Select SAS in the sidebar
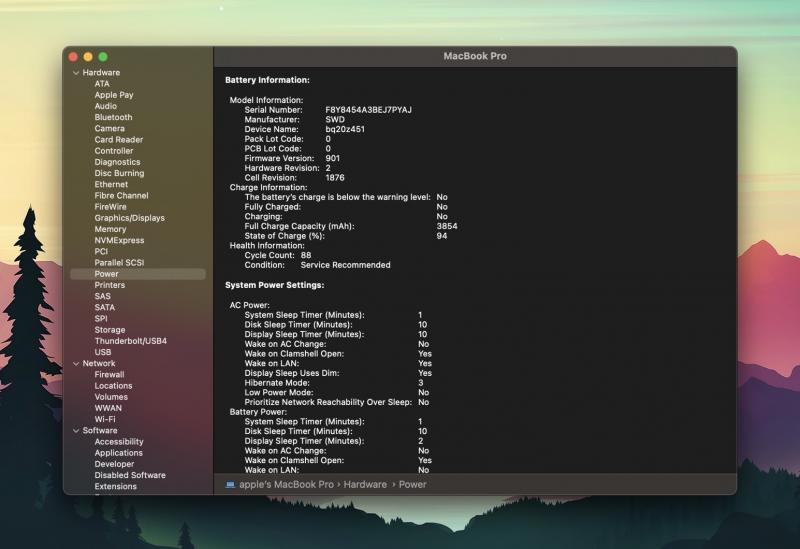The height and width of the screenshot is (549, 800). pos(103,296)
